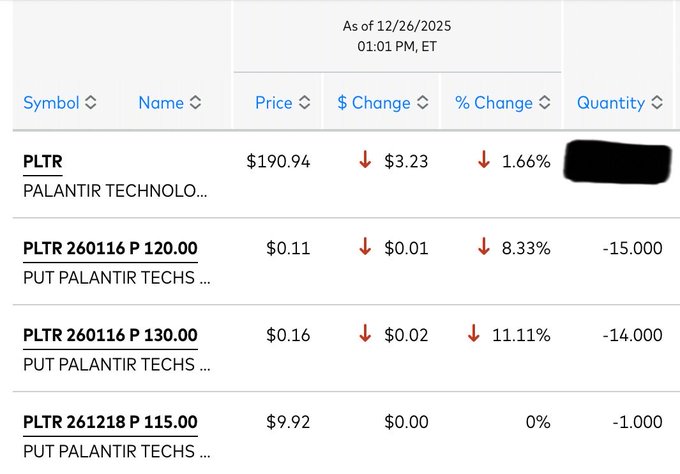Sort table by Price header
The width and height of the screenshot is (680, 474).
(273, 103)
